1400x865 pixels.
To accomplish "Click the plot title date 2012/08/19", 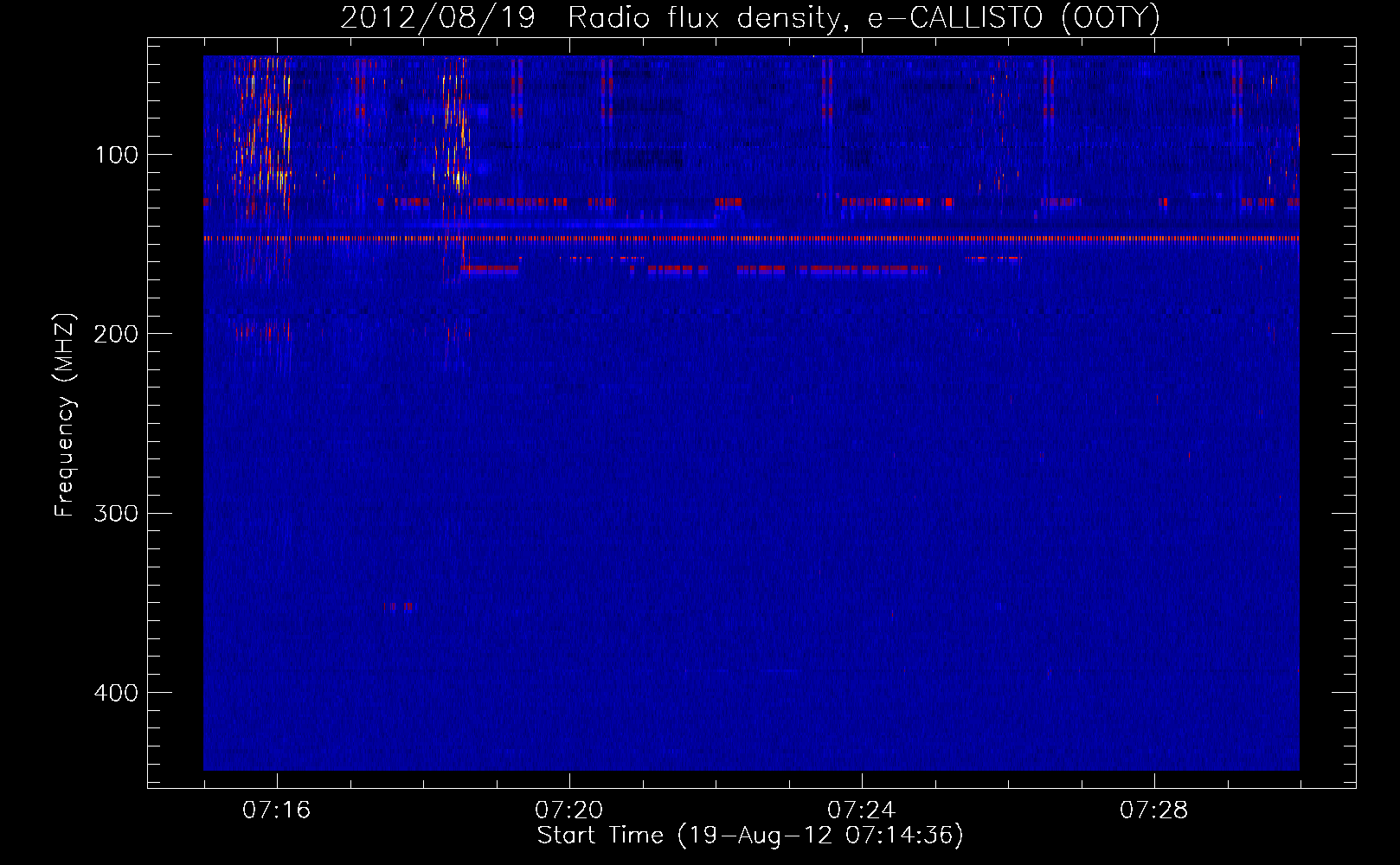I will click(438, 18).
